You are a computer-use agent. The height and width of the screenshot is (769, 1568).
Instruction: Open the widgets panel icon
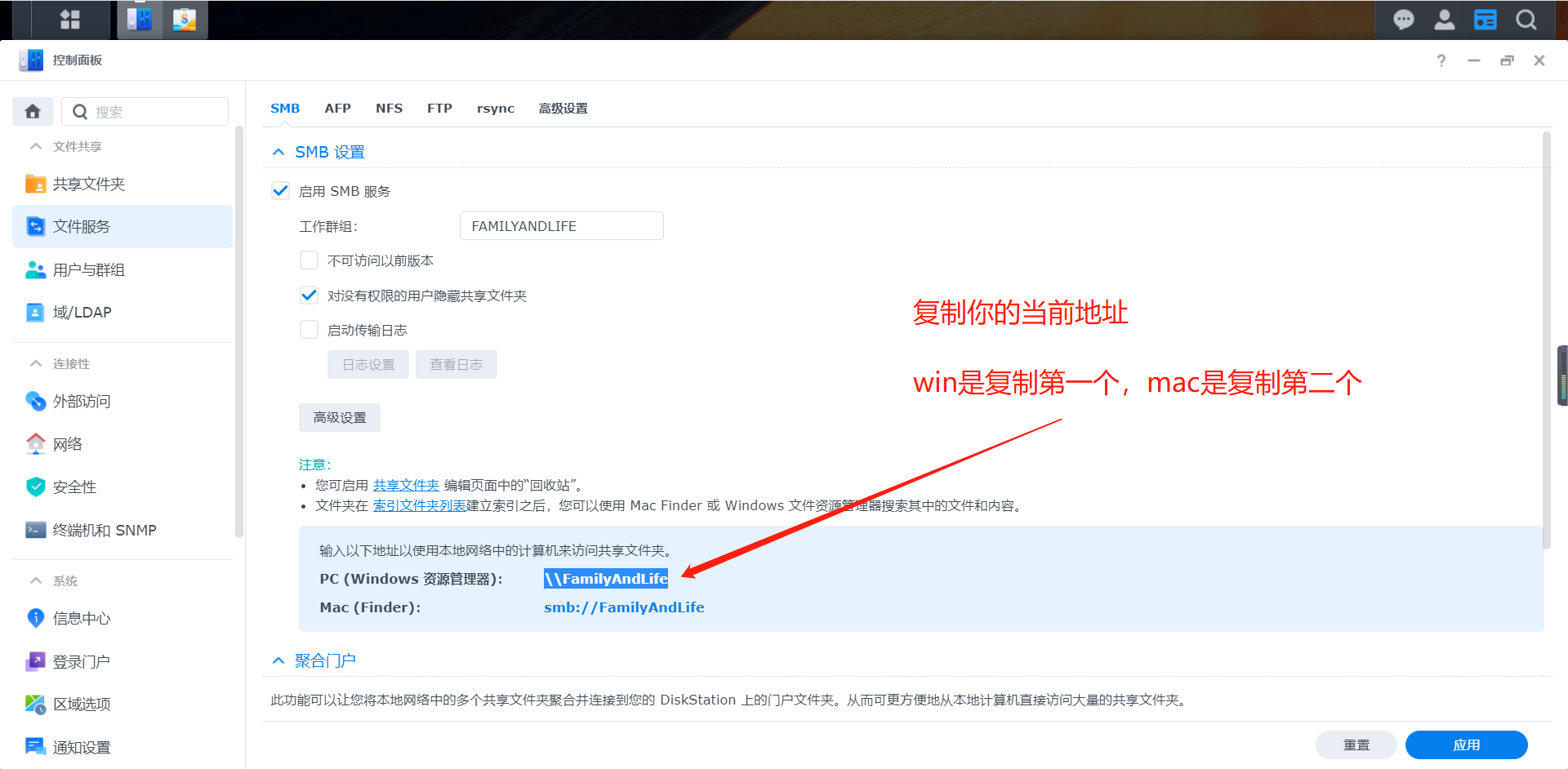click(1485, 20)
